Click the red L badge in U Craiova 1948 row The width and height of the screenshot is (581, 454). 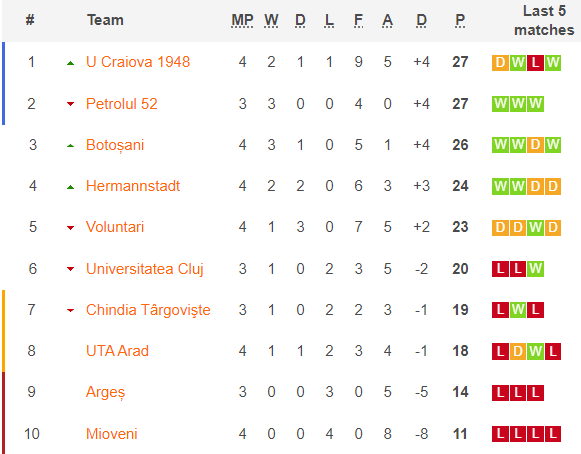(535, 63)
